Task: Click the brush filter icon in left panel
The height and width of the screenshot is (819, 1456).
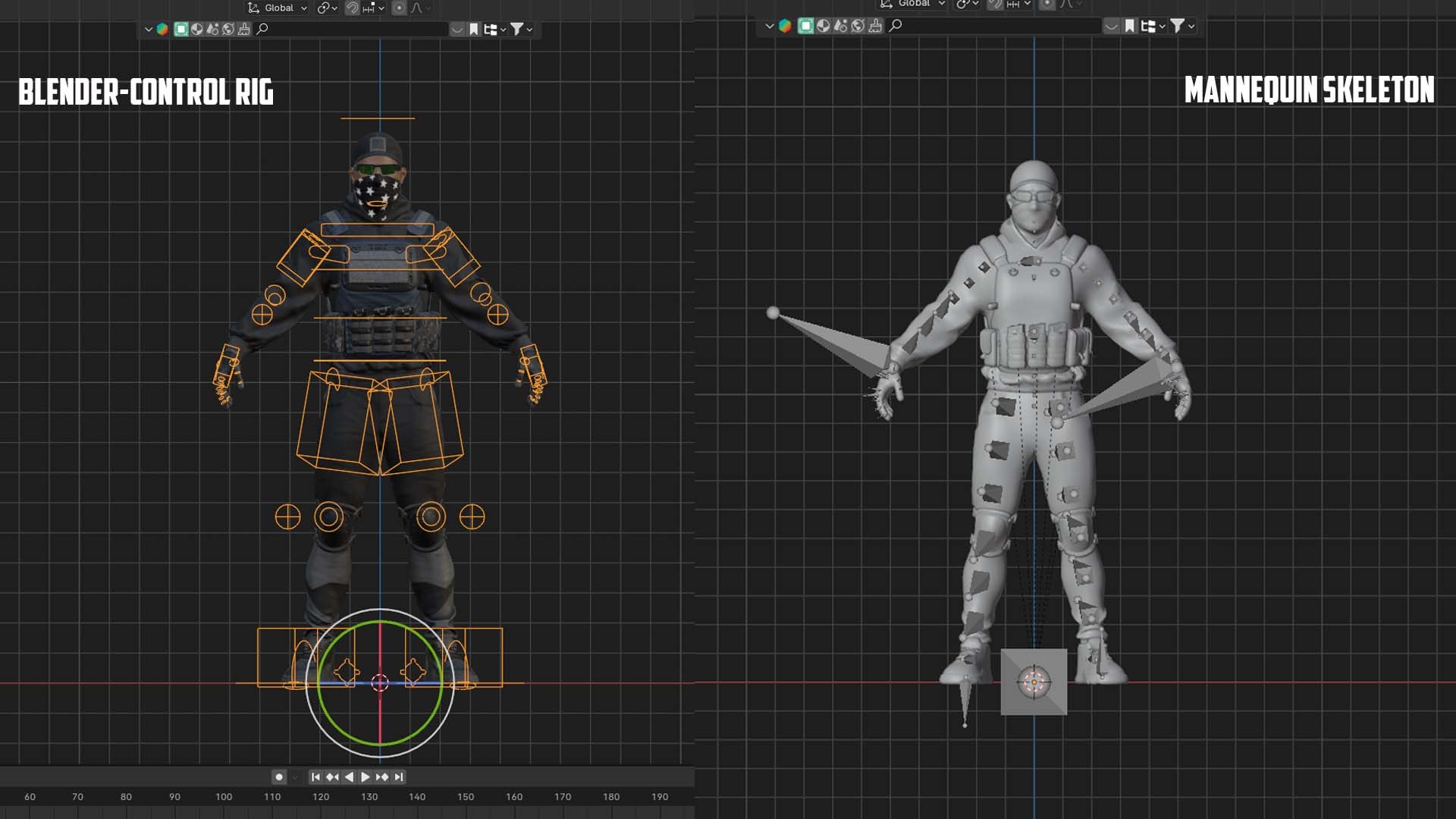Action: coord(243,29)
